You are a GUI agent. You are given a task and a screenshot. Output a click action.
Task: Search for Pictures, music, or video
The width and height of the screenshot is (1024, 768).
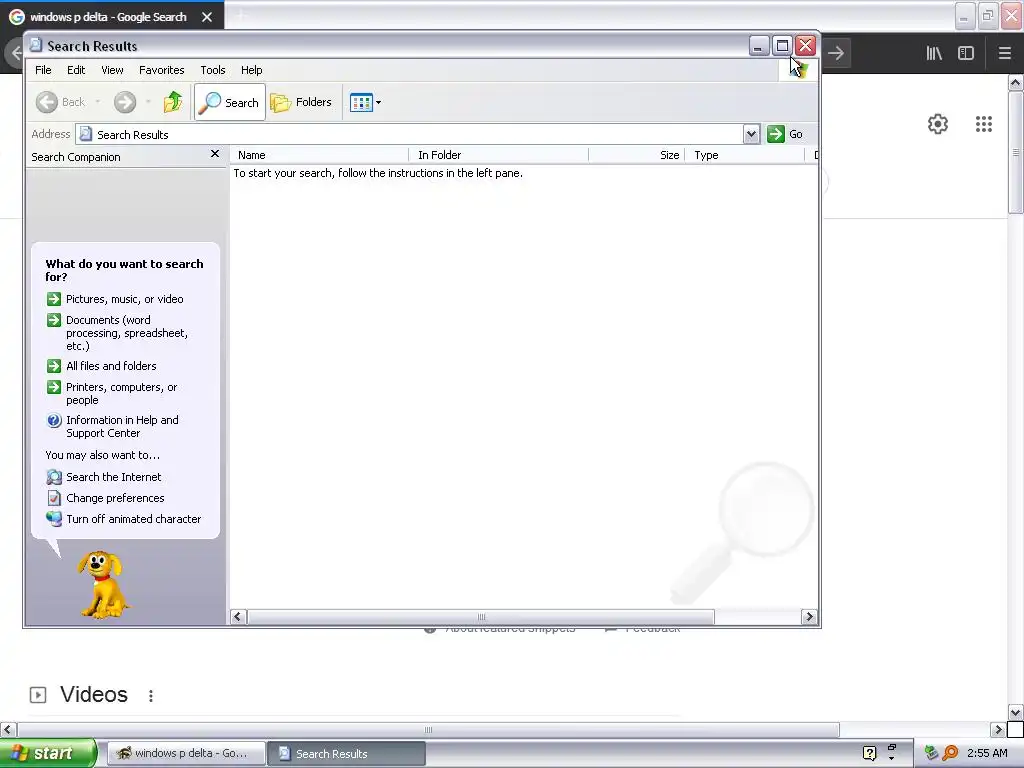tap(115, 299)
